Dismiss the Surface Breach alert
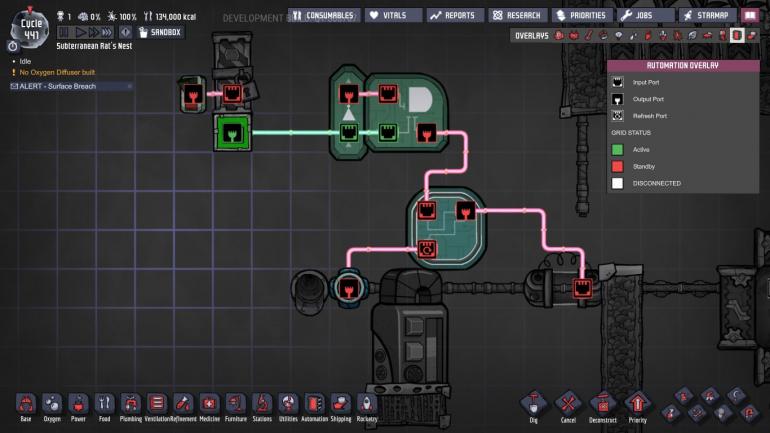The width and height of the screenshot is (770, 433). (130, 86)
